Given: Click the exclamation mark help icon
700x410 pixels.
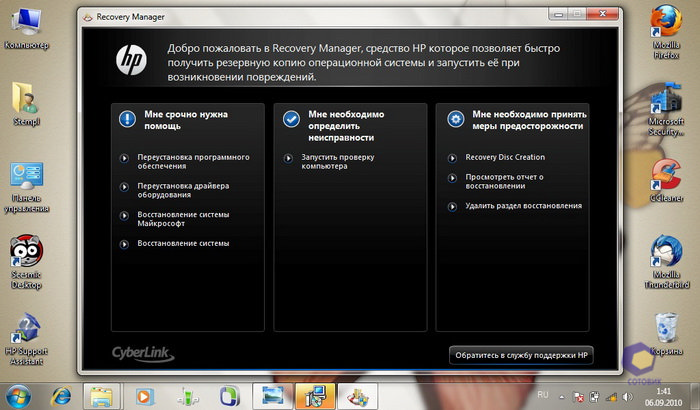Looking at the screenshot, I should [x=126, y=119].
